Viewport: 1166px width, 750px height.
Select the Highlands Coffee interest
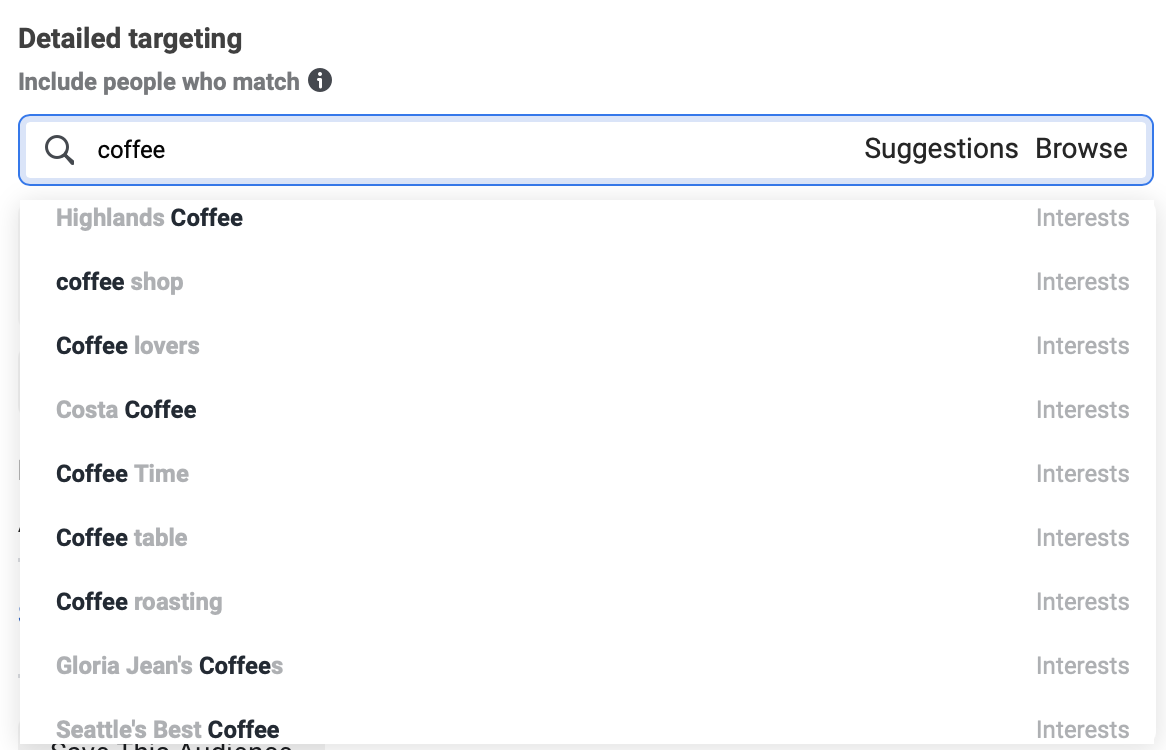pos(150,218)
